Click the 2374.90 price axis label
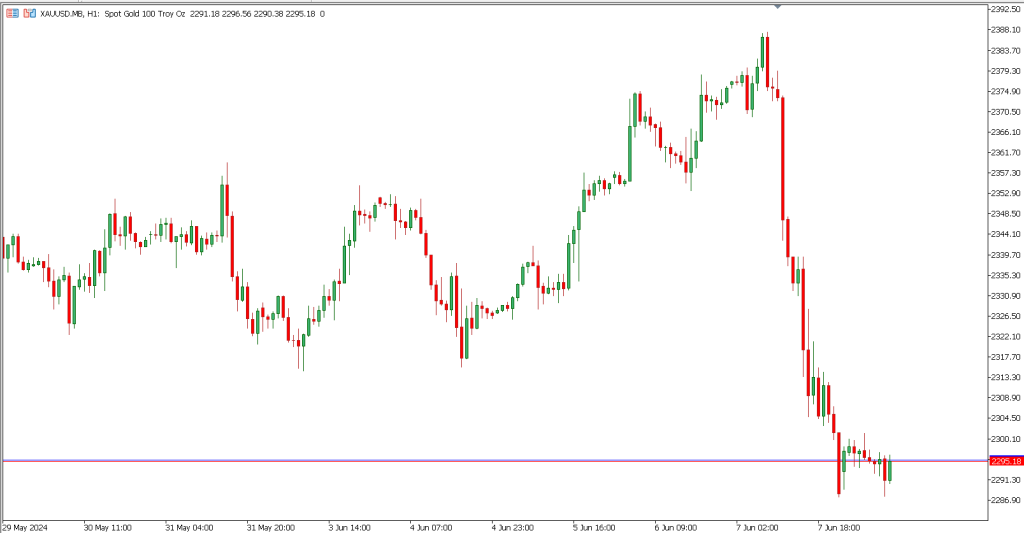 tap(1007, 91)
